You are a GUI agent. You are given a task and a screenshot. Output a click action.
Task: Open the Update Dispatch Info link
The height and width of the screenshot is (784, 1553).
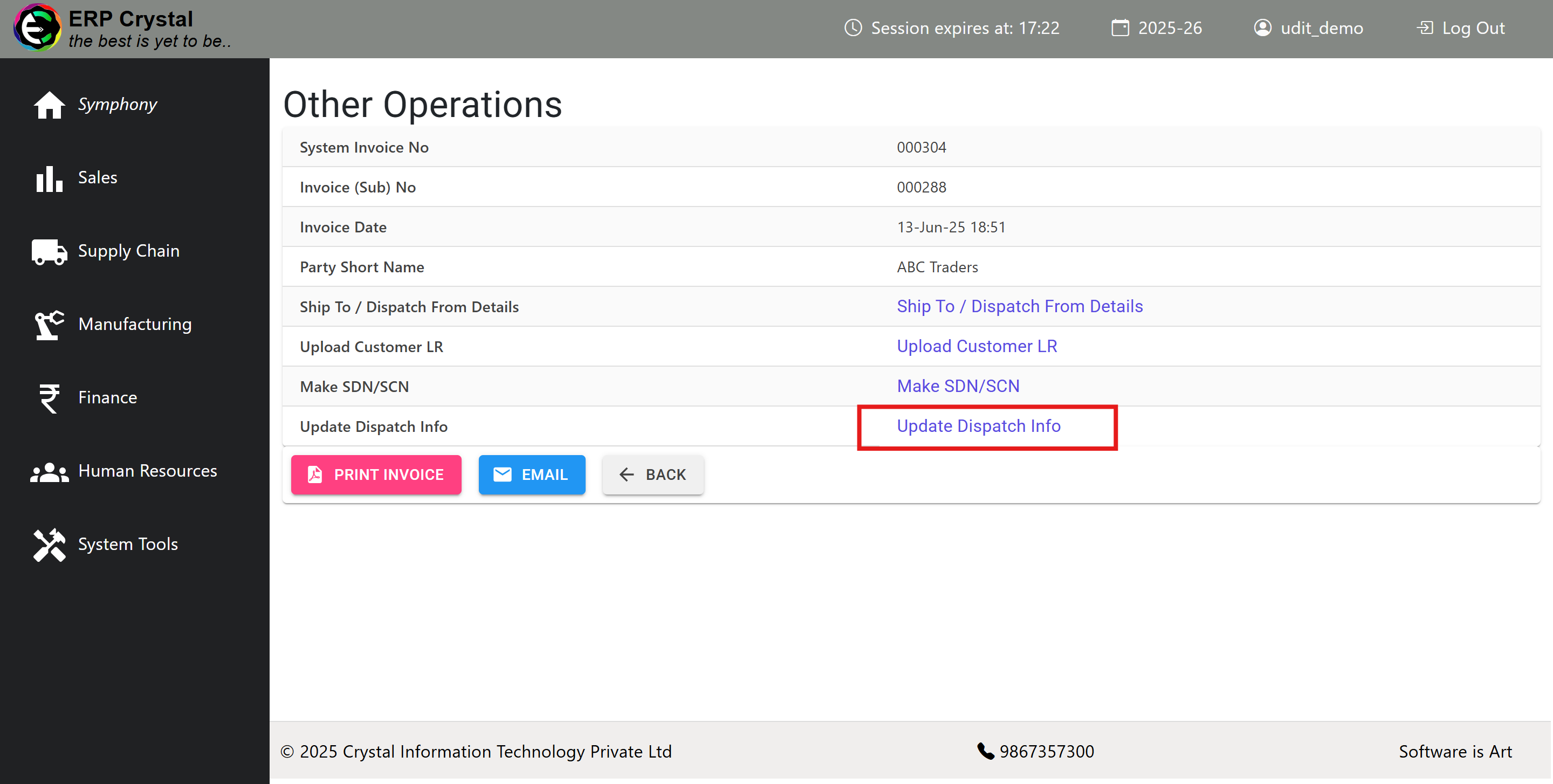point(979,426)
